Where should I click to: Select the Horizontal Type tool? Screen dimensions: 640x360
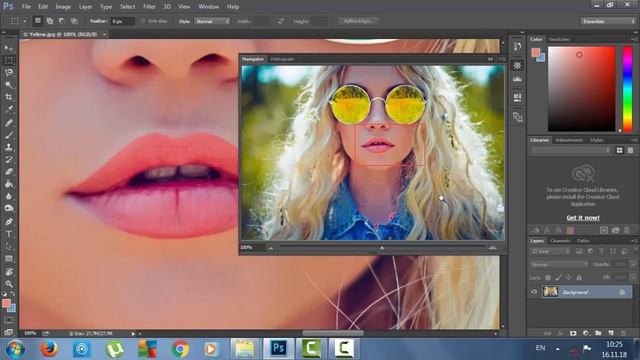[9, 234]
